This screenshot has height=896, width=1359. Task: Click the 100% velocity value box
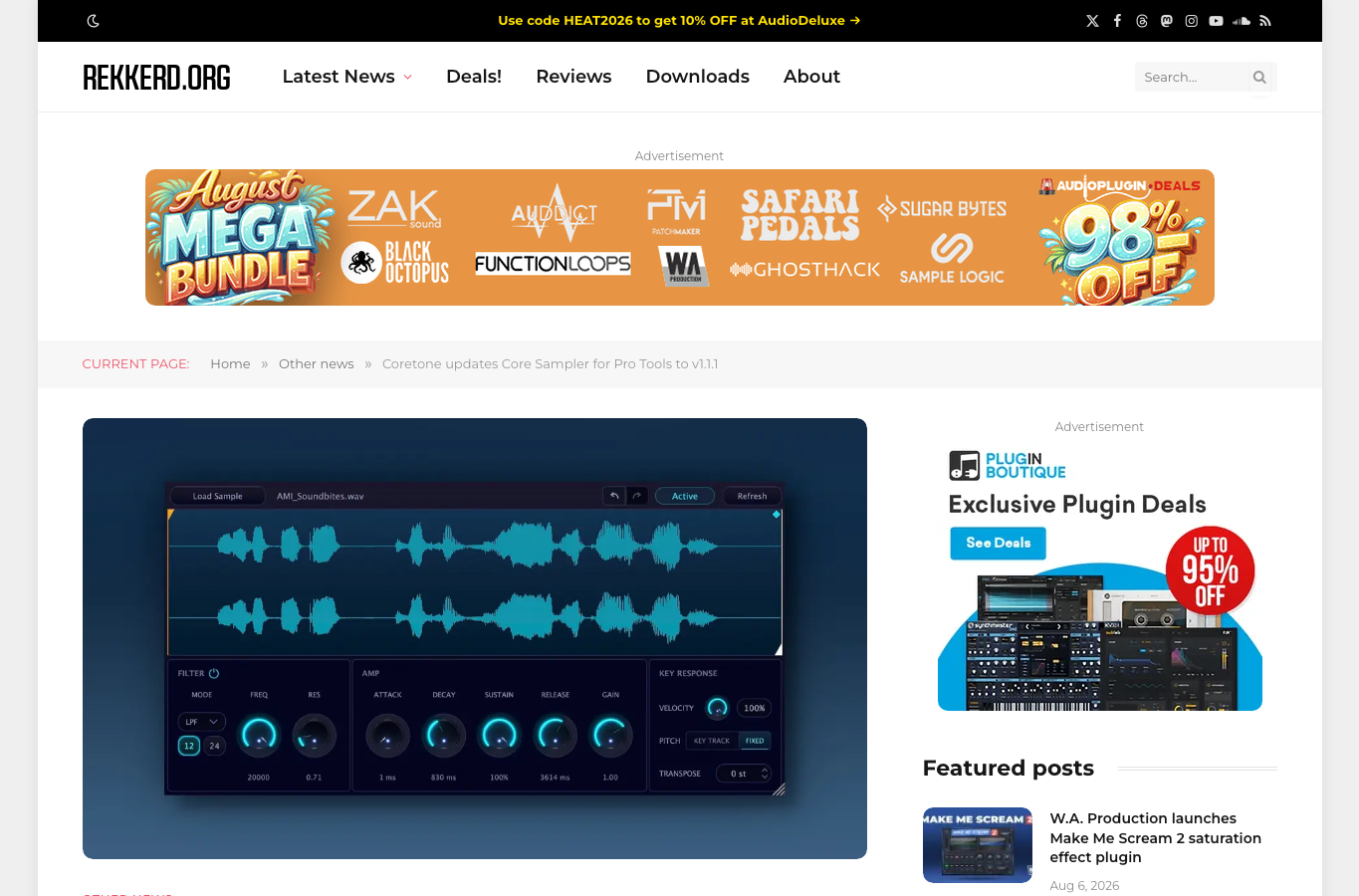[755, 708]
